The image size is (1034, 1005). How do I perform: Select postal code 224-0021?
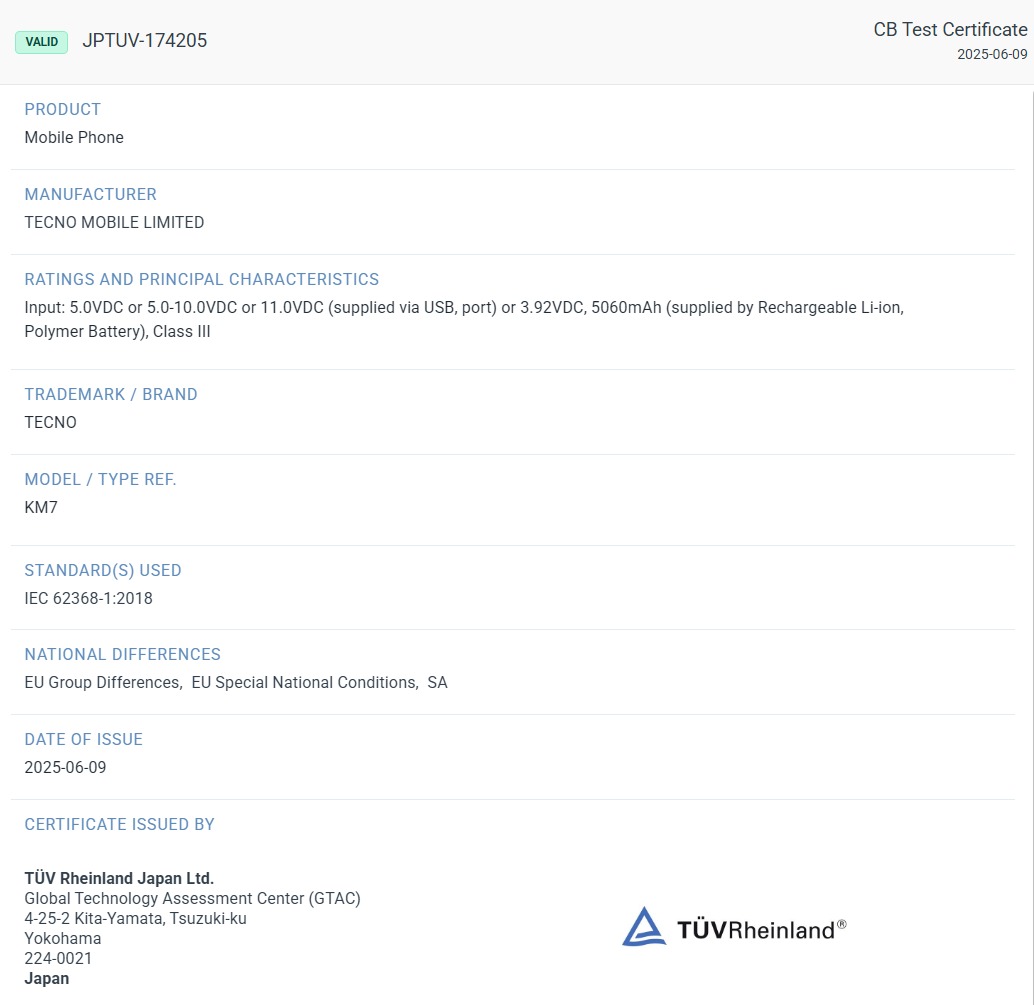58,958
